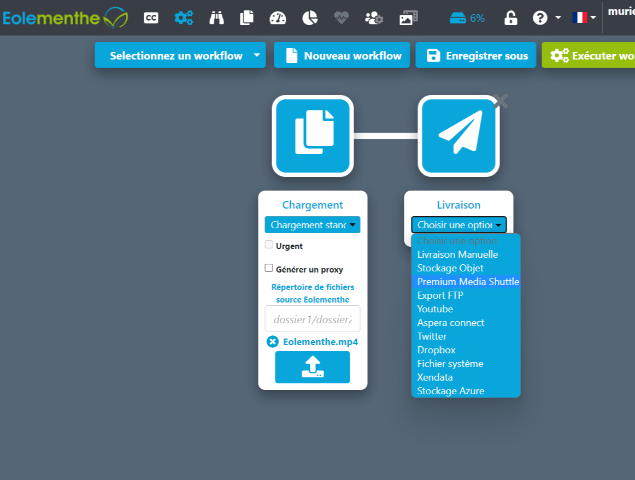This screenshot has height=480, width=635.
Task: Select Xendata delivery option
Action: point(466,377)
